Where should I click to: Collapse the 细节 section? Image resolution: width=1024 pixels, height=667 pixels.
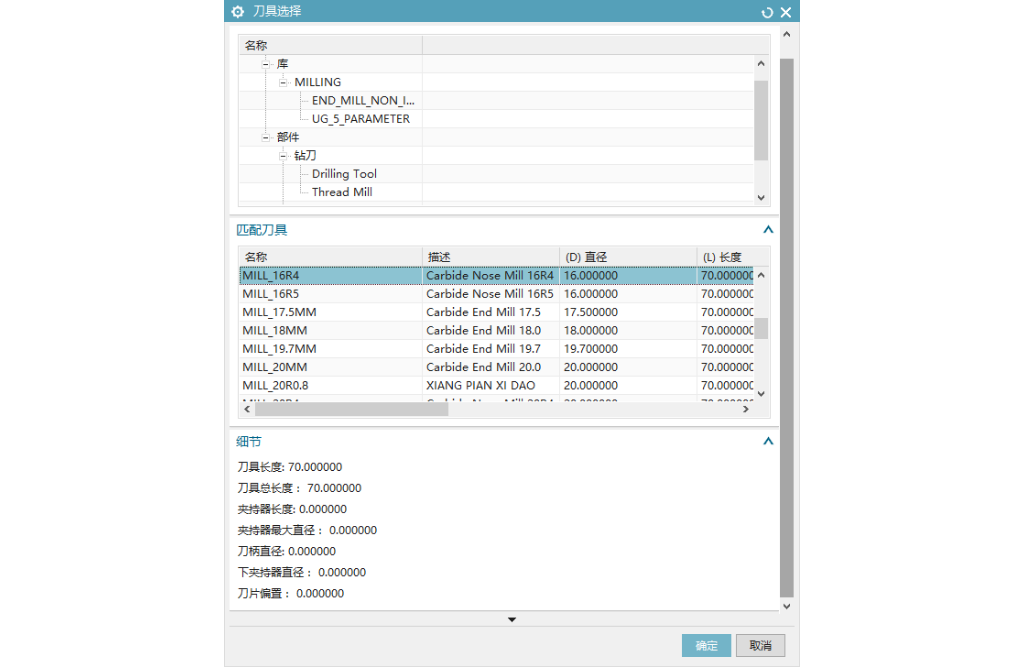click(767, 441)
